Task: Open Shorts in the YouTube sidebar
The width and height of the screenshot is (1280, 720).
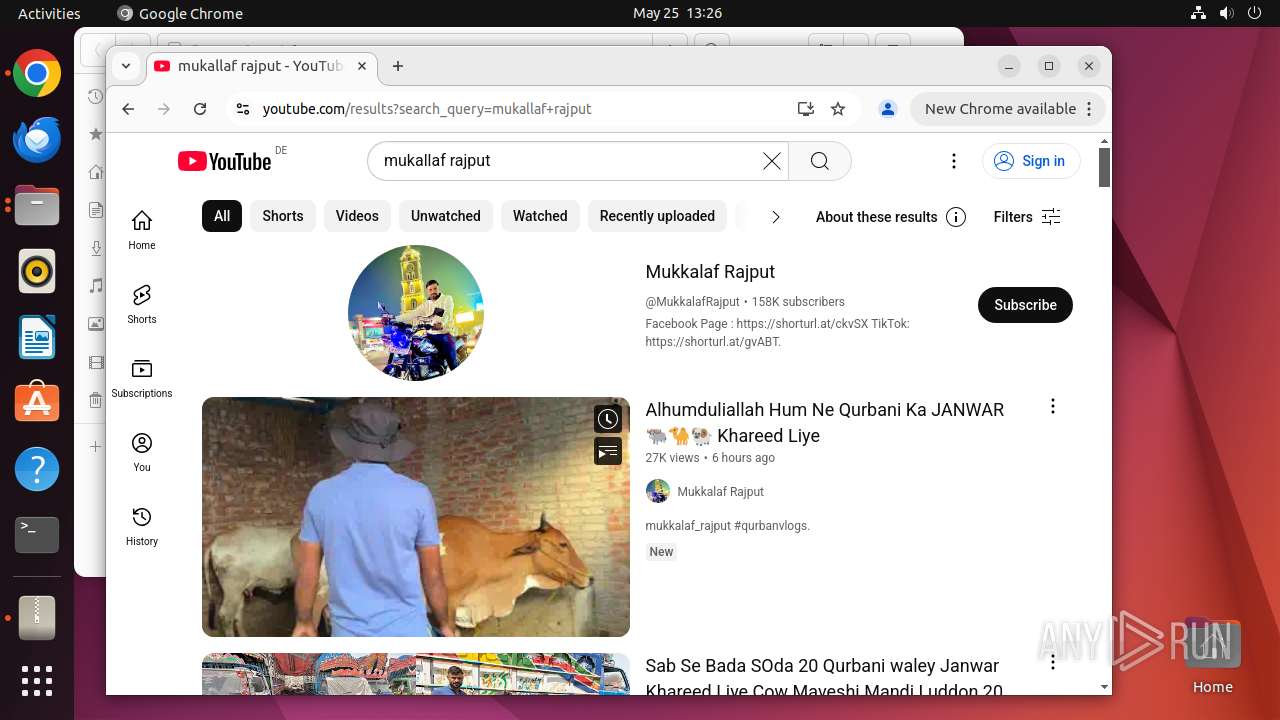Action: (x=142, y=304)
